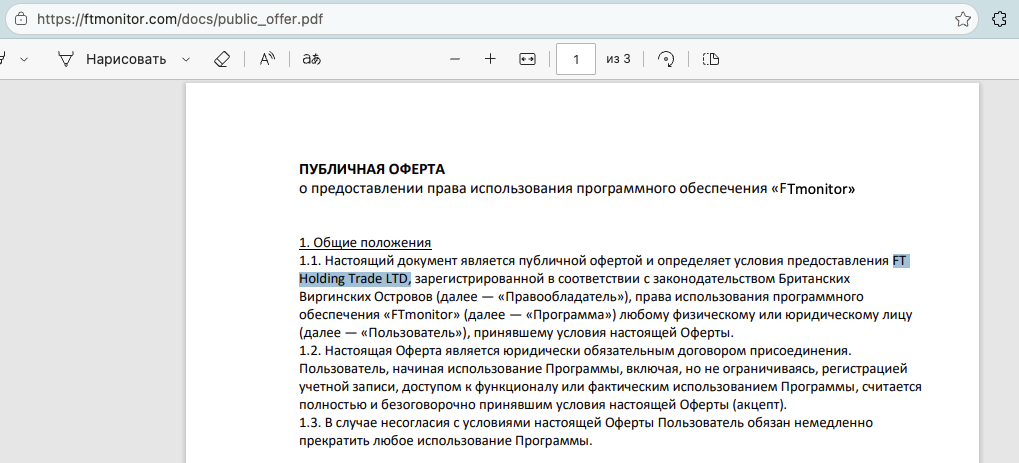Start read aloud of the PDF
This screenshot has height=463, width=1019.
coord(267,59)
